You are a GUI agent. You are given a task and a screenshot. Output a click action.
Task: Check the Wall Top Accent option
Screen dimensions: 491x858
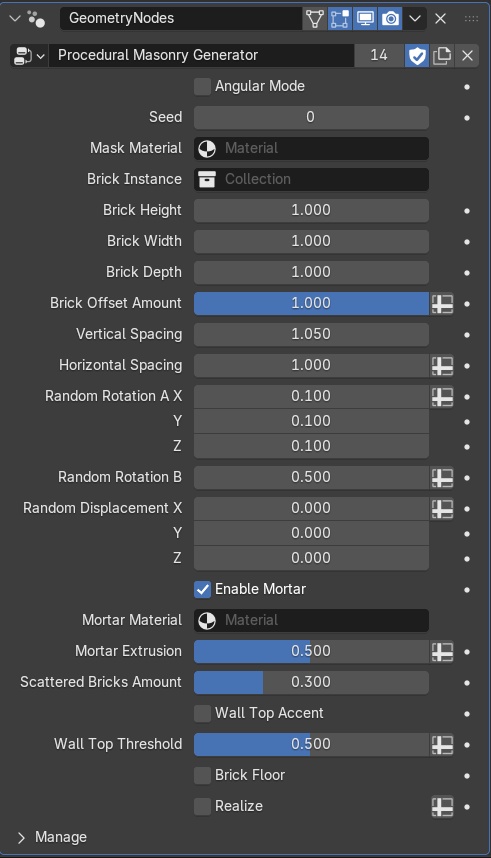pos(203,714)
